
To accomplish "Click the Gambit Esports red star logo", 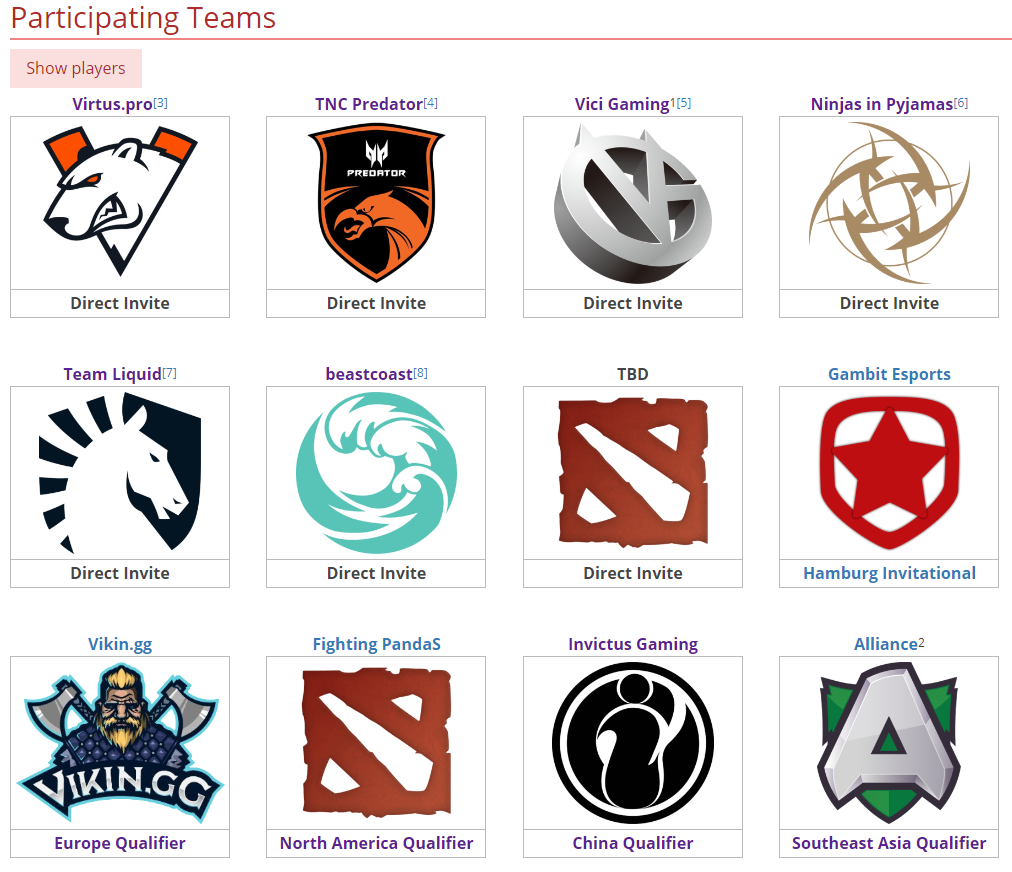I will click(x=889, y=472).
